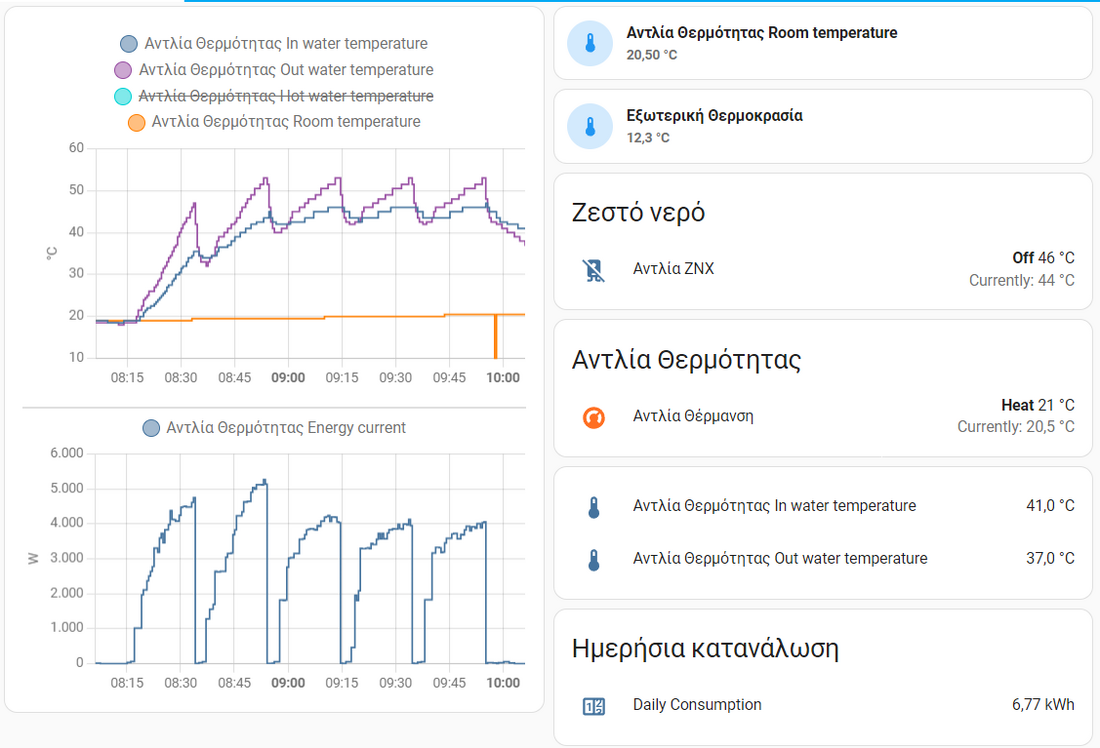Show the hidden Hot water temperature series
Image resolution: width=1100 pixels, height=748 pixels.
[285, 96]
